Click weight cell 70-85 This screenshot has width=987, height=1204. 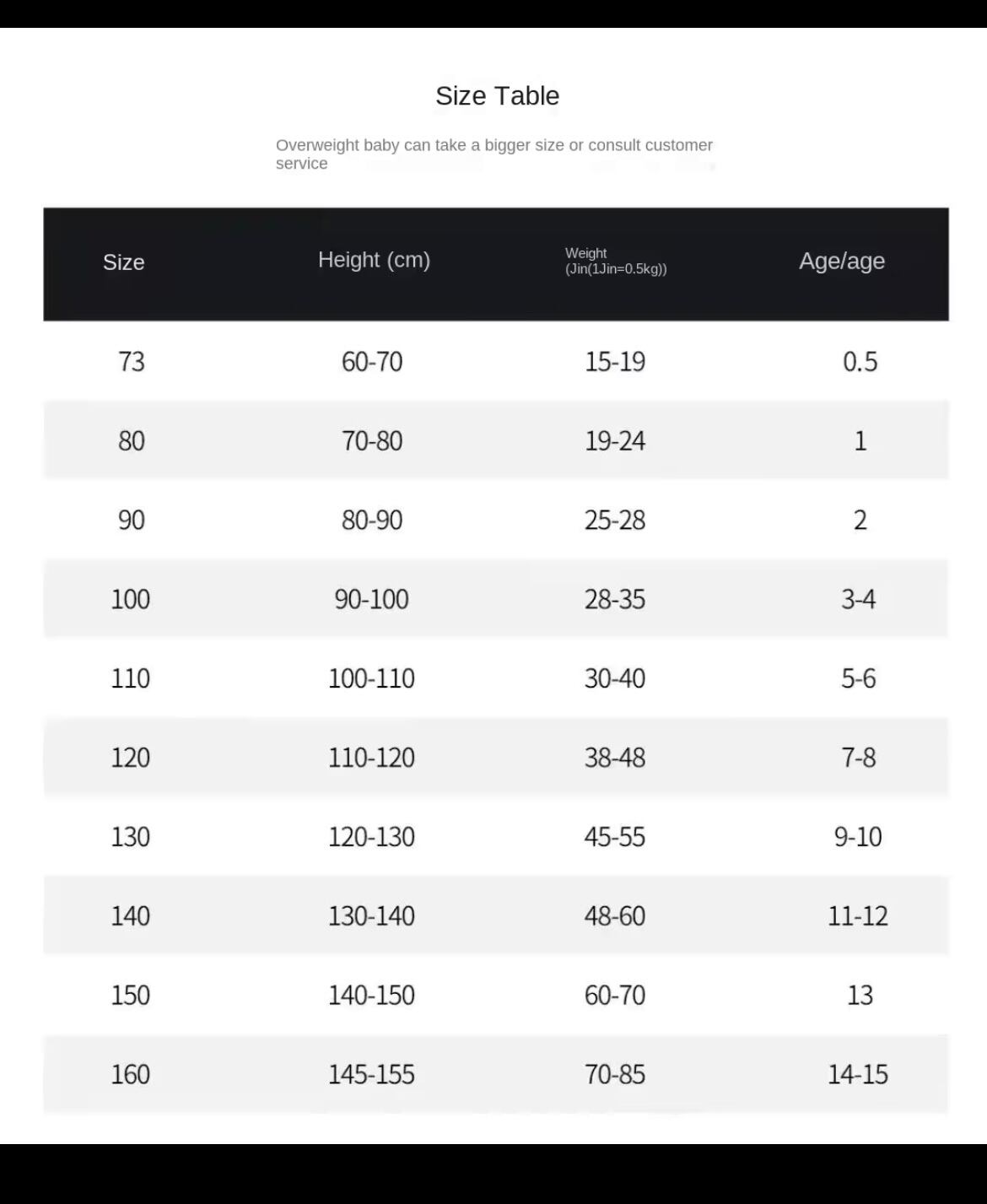[x=615, y=1075]
